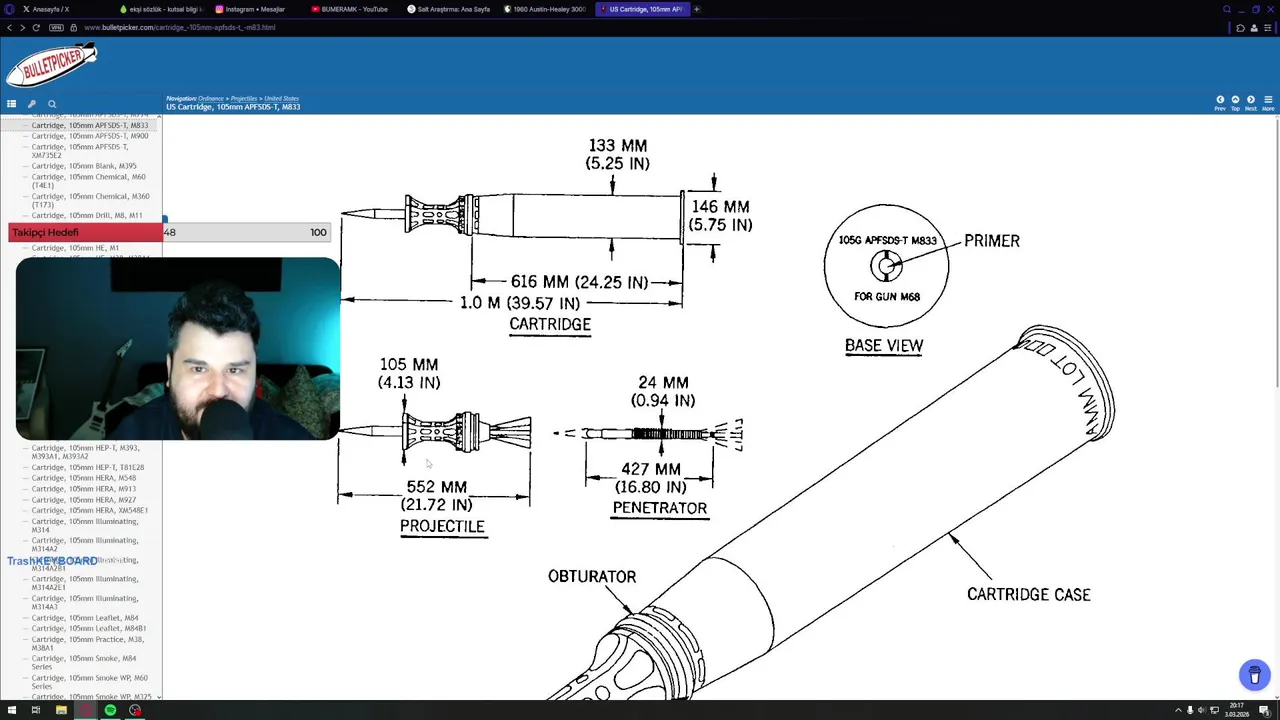The width and height of the screenshot is (1280, 720).
Task: Click the browser forward arrow
Action: (x=22, y=27)
